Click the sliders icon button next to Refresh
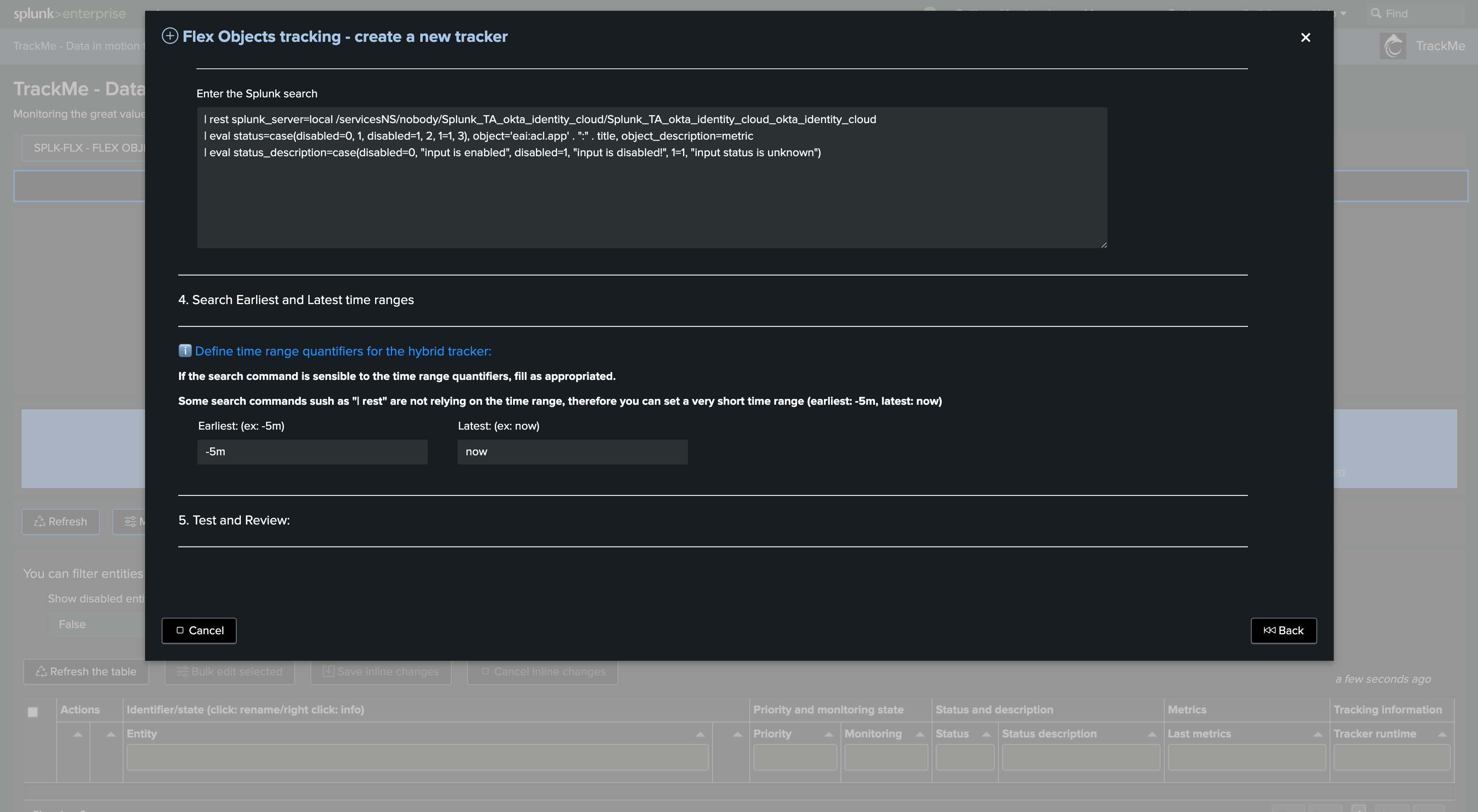This screenshot has height=812, width=1478. click(129, 521)
